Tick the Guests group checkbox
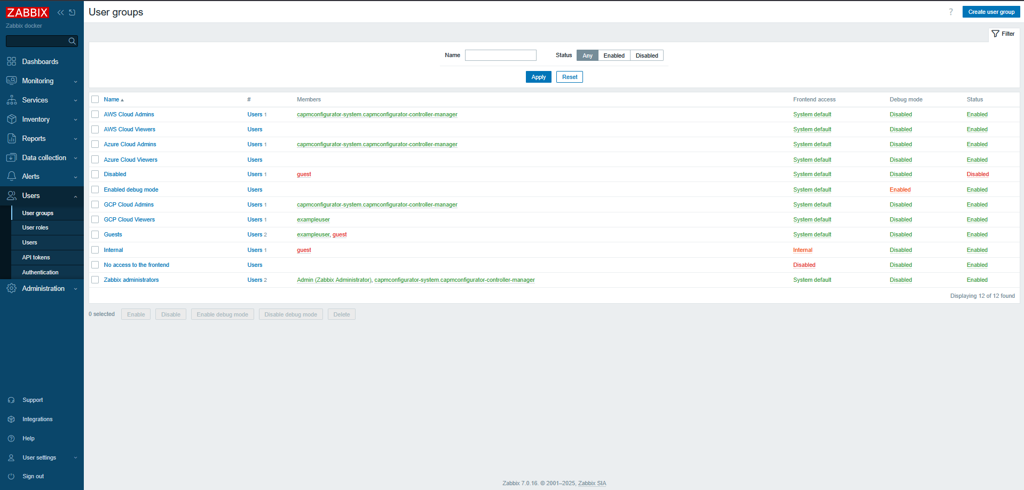This screenshot has width=1024, height=490. [x=95, y=234]
